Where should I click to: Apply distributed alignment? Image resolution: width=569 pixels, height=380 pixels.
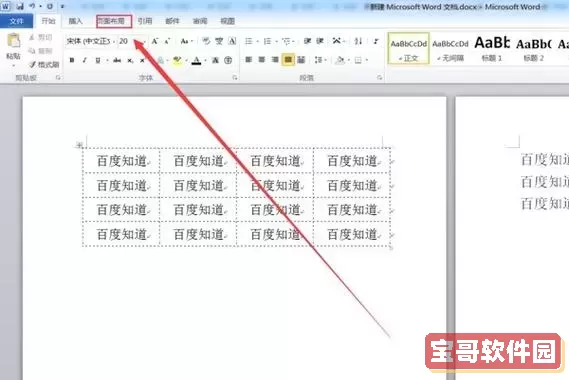pos(301,60)
